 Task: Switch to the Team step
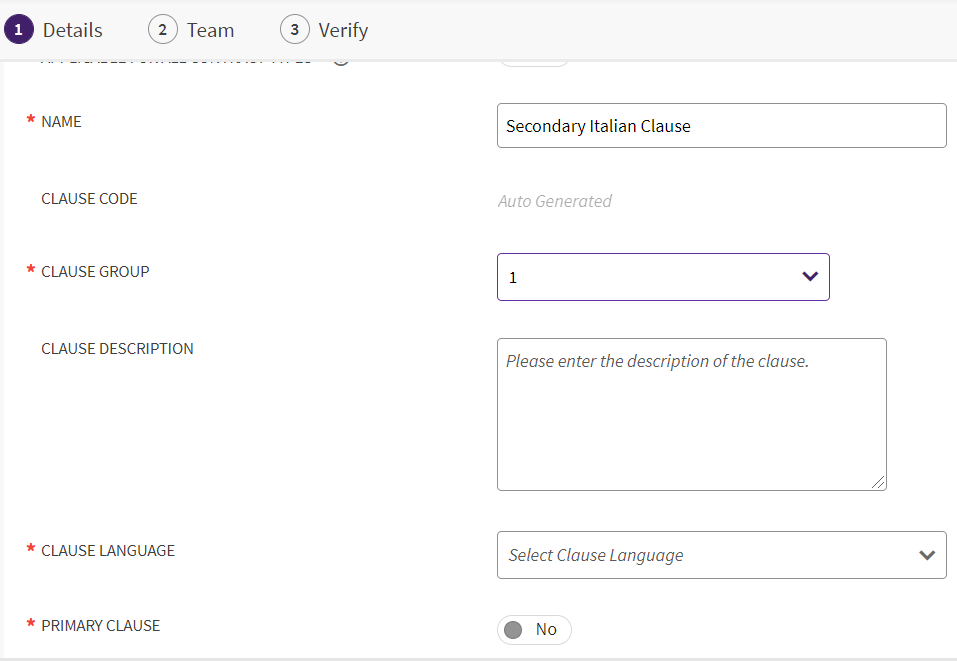point(210,30)
